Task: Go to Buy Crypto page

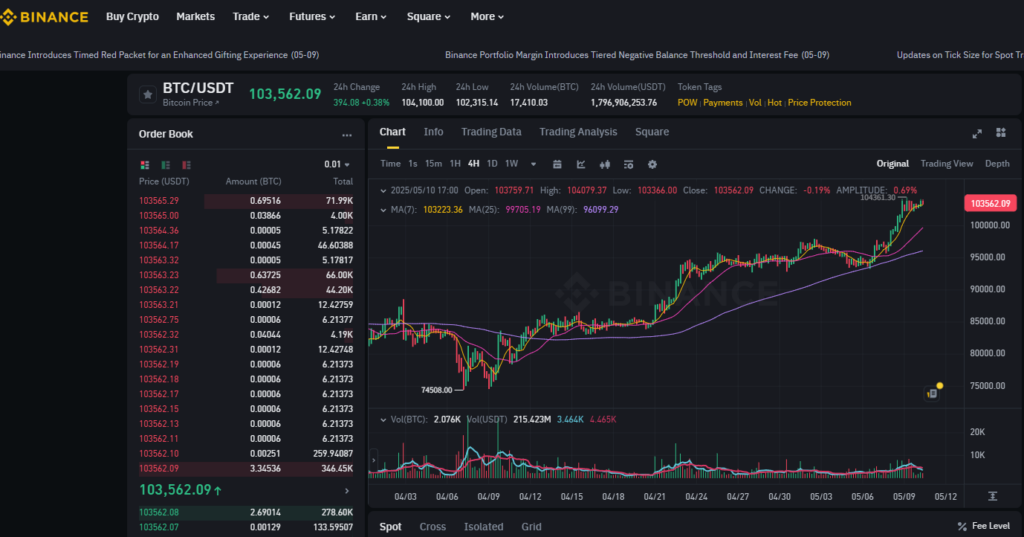Action: tap(133, 17)
